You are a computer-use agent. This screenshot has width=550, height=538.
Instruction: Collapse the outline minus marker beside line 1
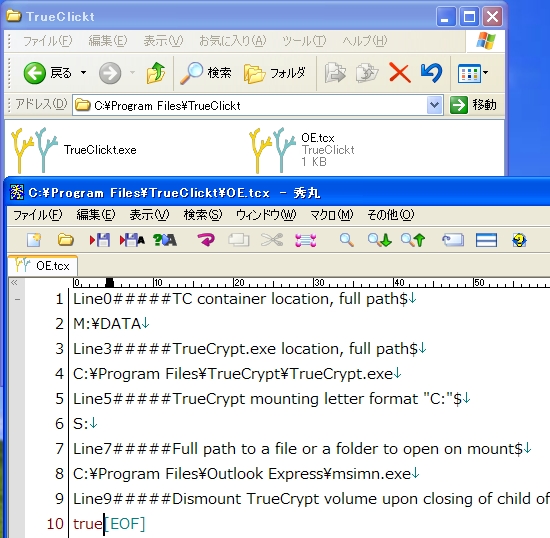(x=17, y=300)
